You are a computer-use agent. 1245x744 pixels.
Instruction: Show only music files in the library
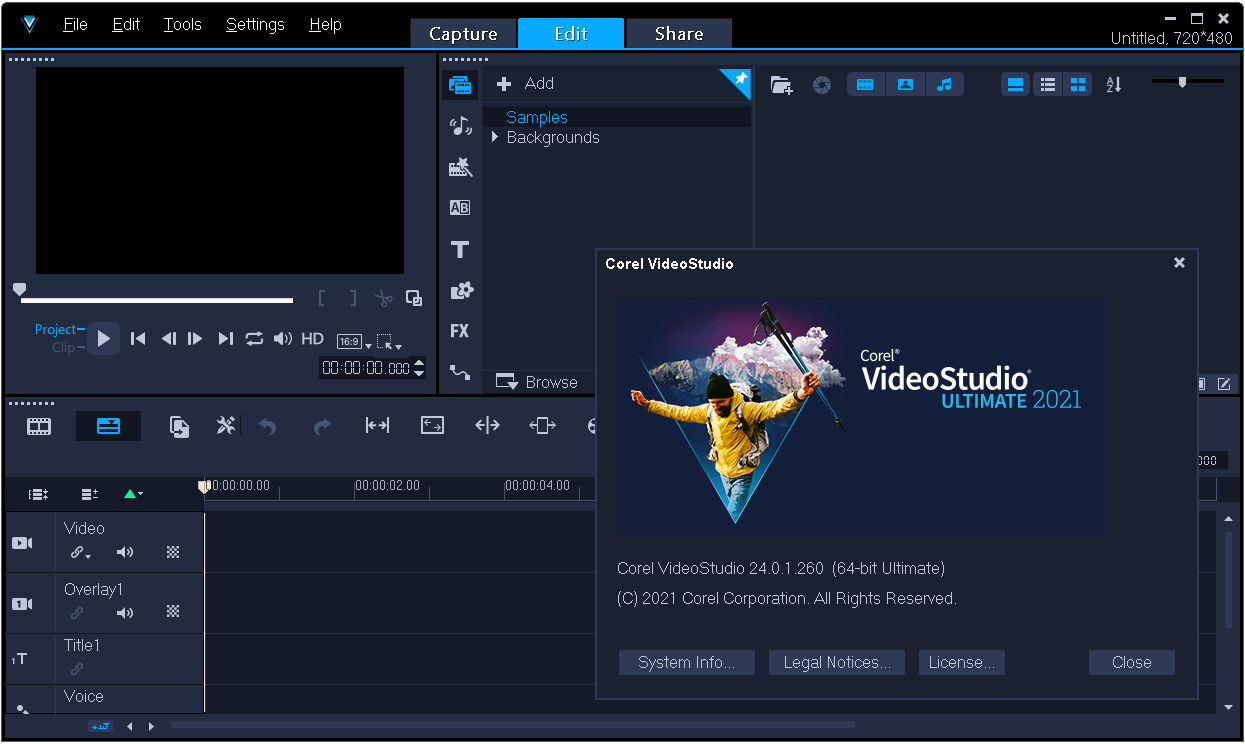[x=945, y=84]
